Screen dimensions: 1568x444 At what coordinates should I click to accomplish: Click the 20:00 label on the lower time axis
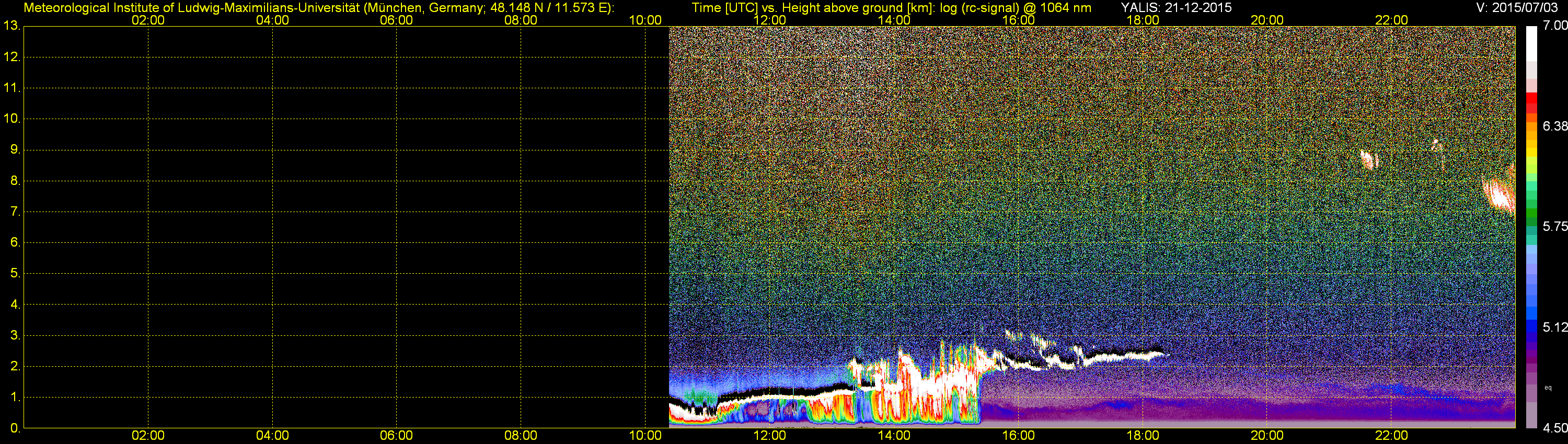[1267, 436]
